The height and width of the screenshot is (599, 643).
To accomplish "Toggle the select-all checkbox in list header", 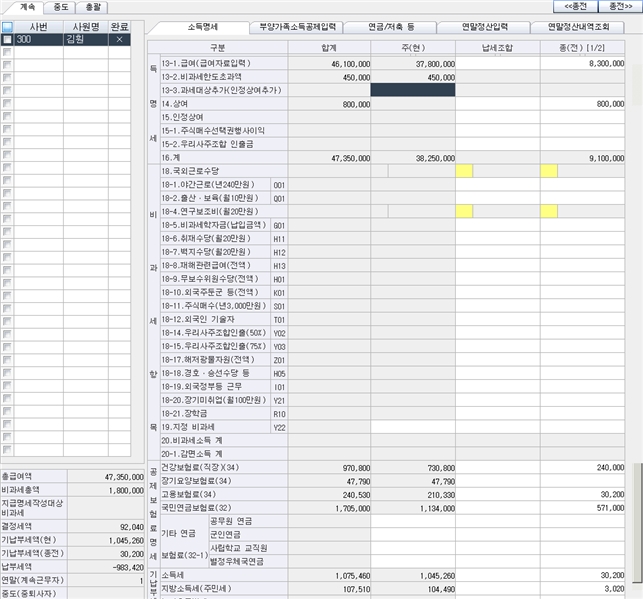I will point(8,26).
